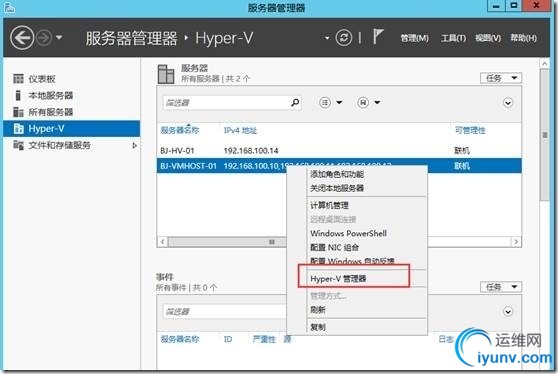Click the search magnifier in servers filter
Viewport: 558px width, 374px height.
coord(295,103)
